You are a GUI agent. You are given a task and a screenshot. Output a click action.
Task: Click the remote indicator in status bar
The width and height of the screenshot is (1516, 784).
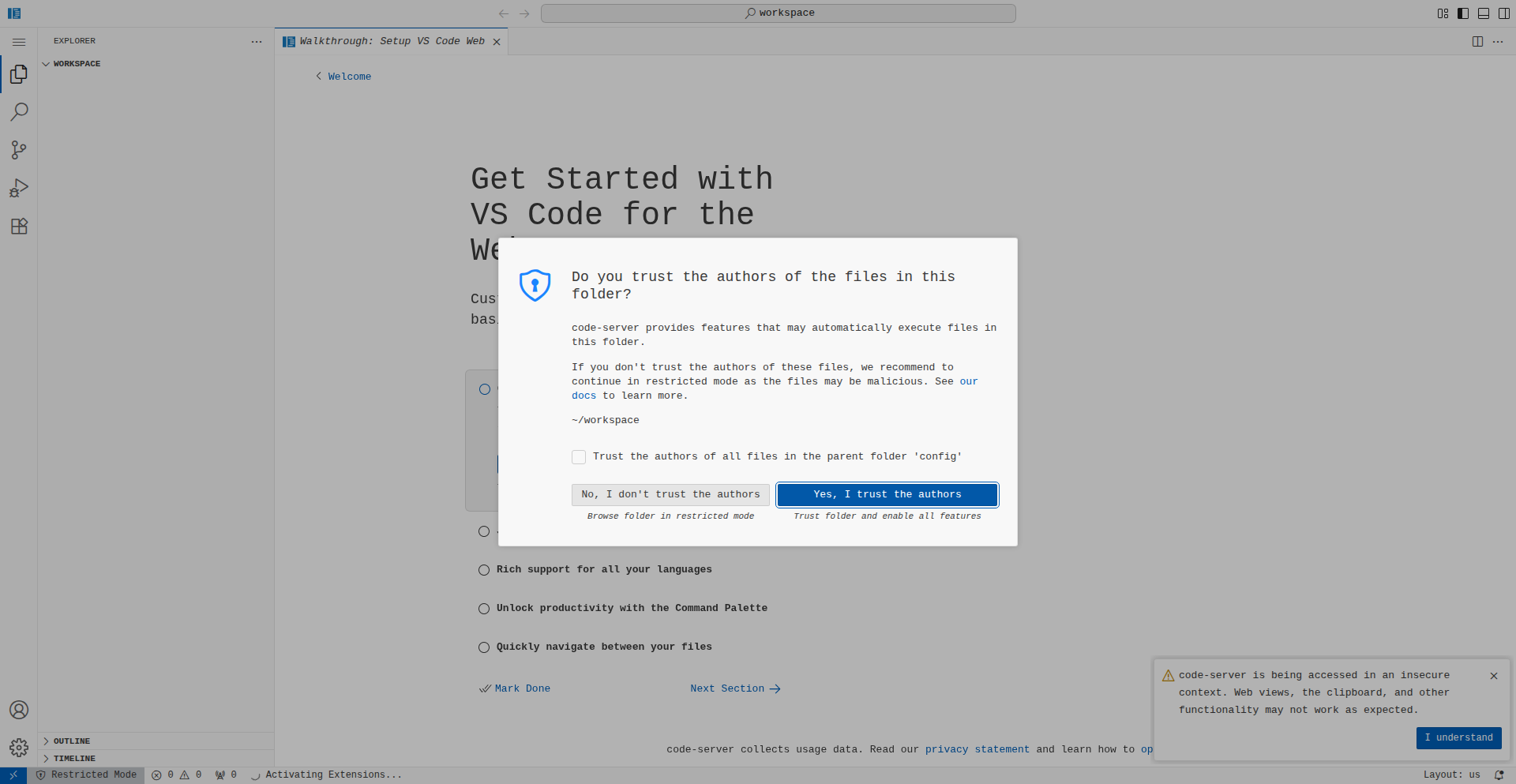(13, 775)
